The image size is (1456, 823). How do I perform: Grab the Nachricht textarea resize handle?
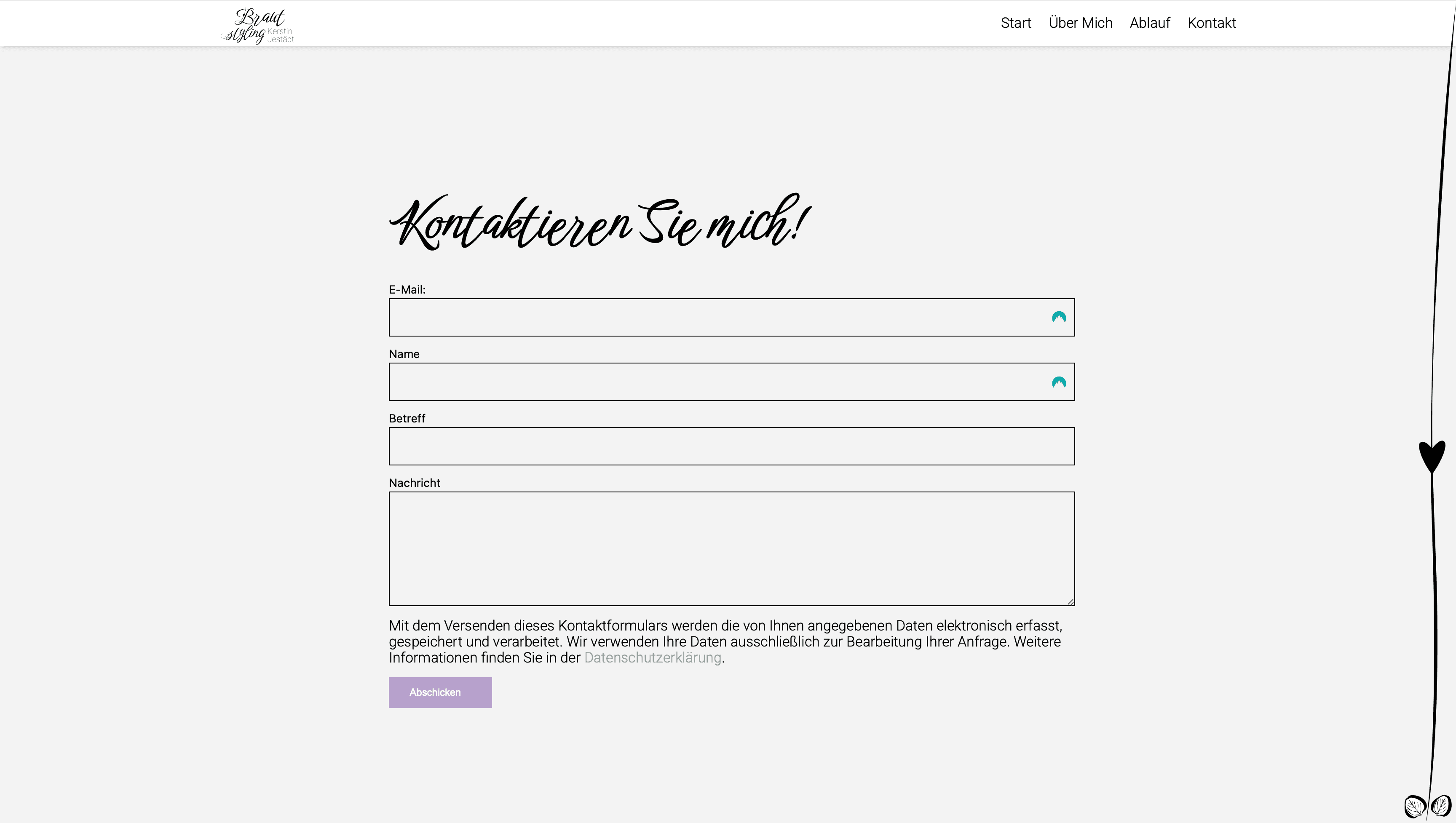click(1070, 601)
